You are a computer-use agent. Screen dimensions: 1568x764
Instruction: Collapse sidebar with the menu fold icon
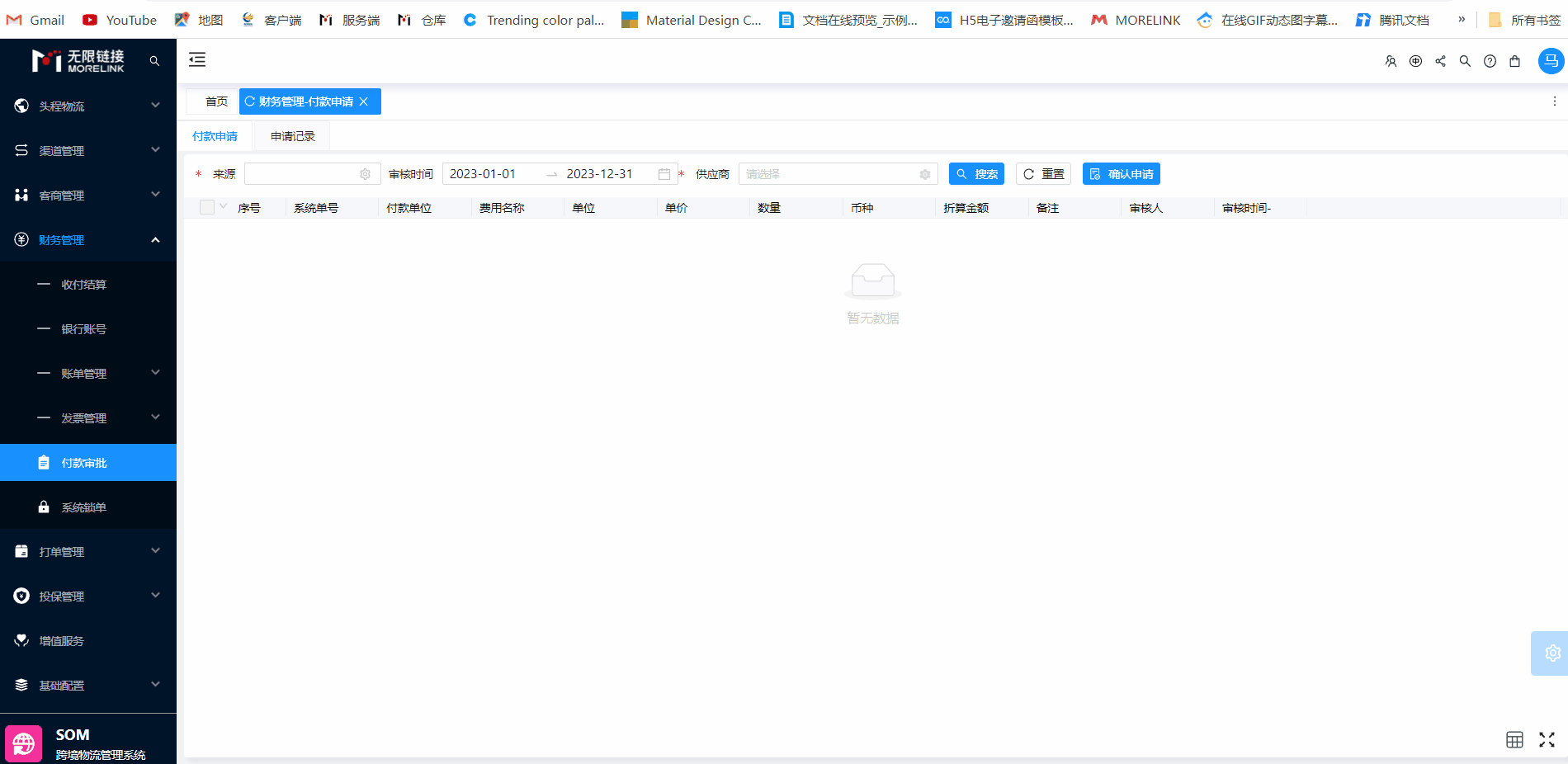[197, 59]
